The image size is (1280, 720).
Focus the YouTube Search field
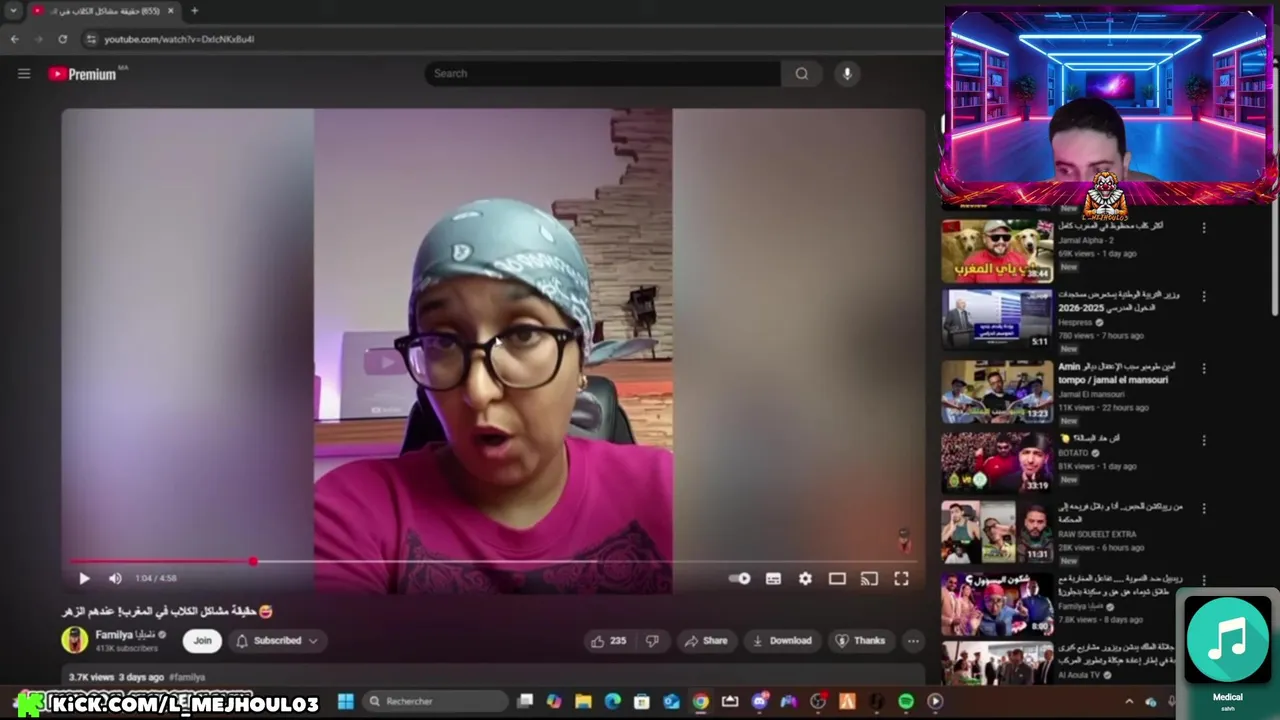[604, 73]
